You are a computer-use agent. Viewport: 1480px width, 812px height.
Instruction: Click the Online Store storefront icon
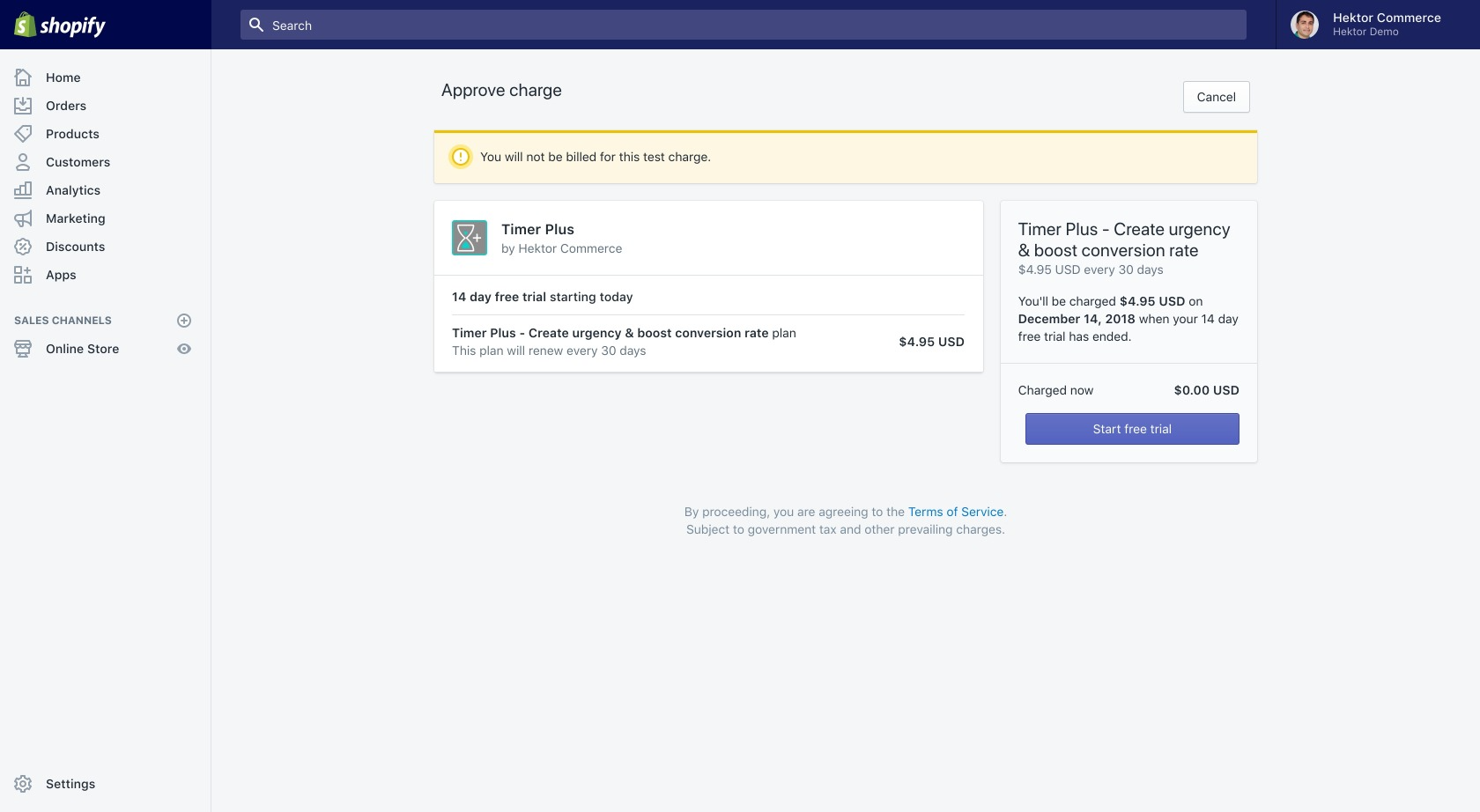[23, 349]
